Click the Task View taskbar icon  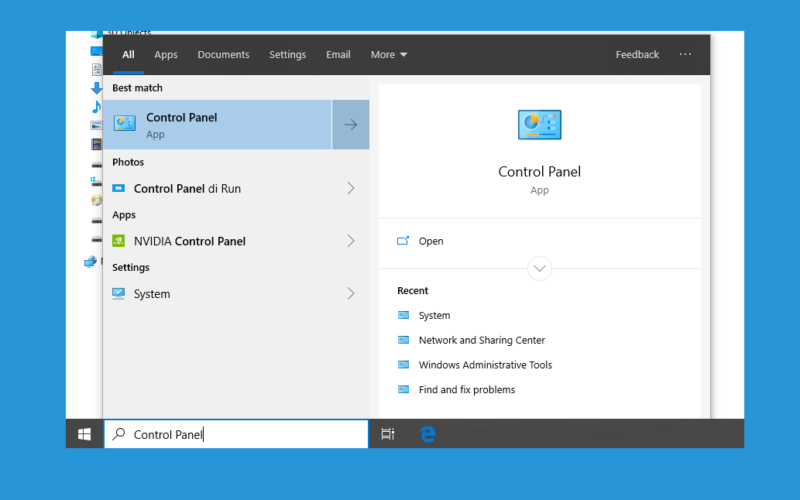point(388,434)
